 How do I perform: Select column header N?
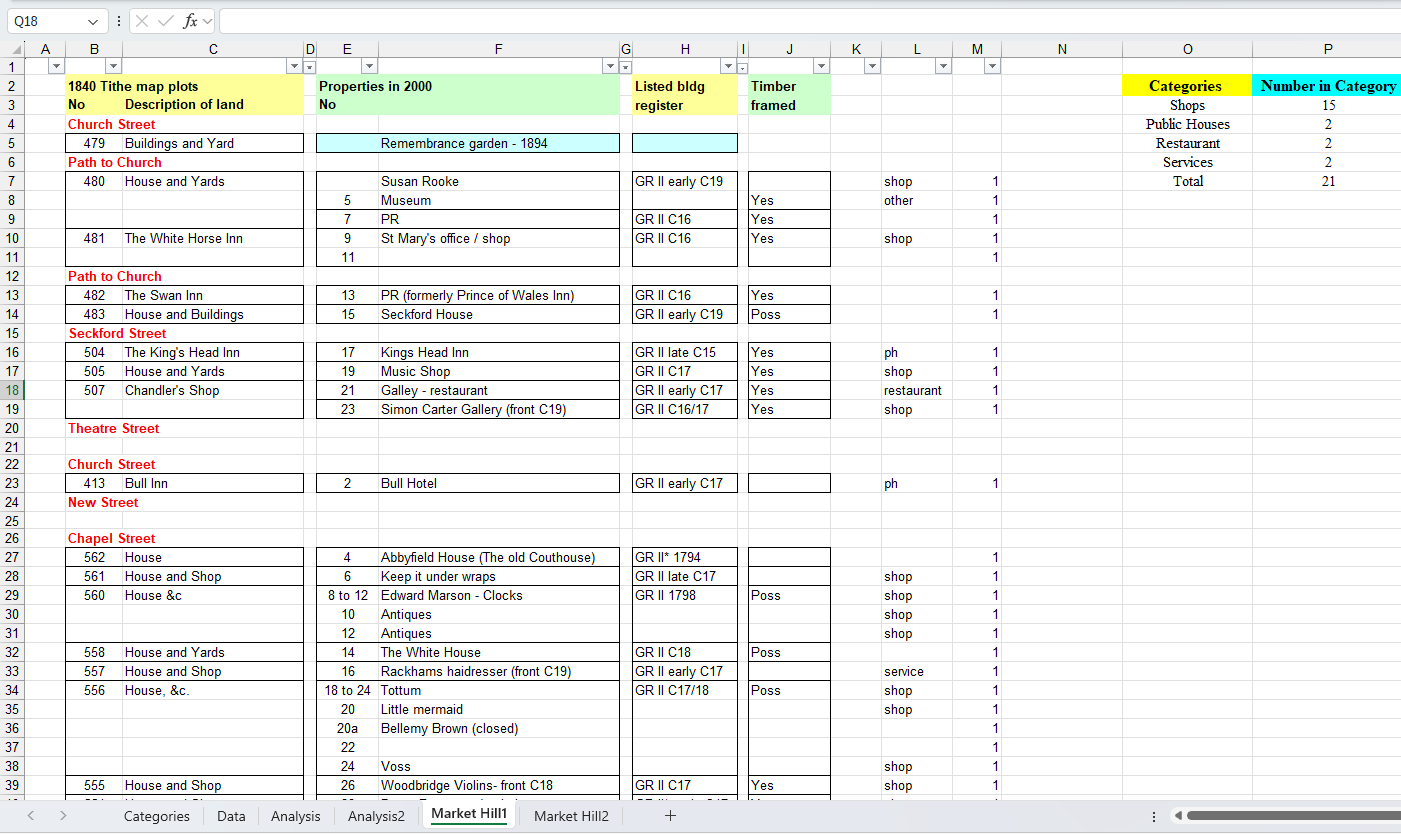(1062, 49)
